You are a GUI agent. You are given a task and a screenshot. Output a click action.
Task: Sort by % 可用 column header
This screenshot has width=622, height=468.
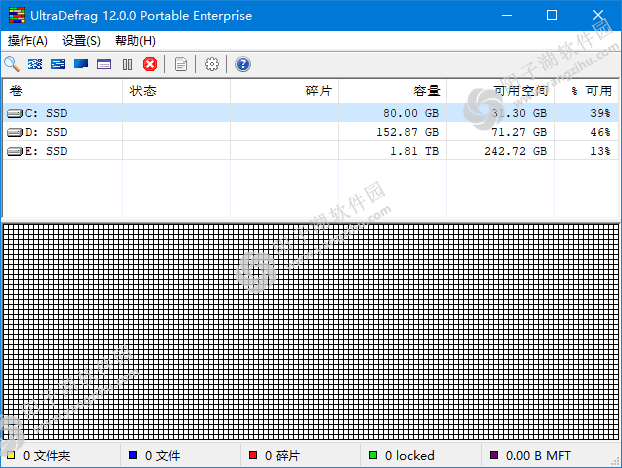tap(586, 91)
